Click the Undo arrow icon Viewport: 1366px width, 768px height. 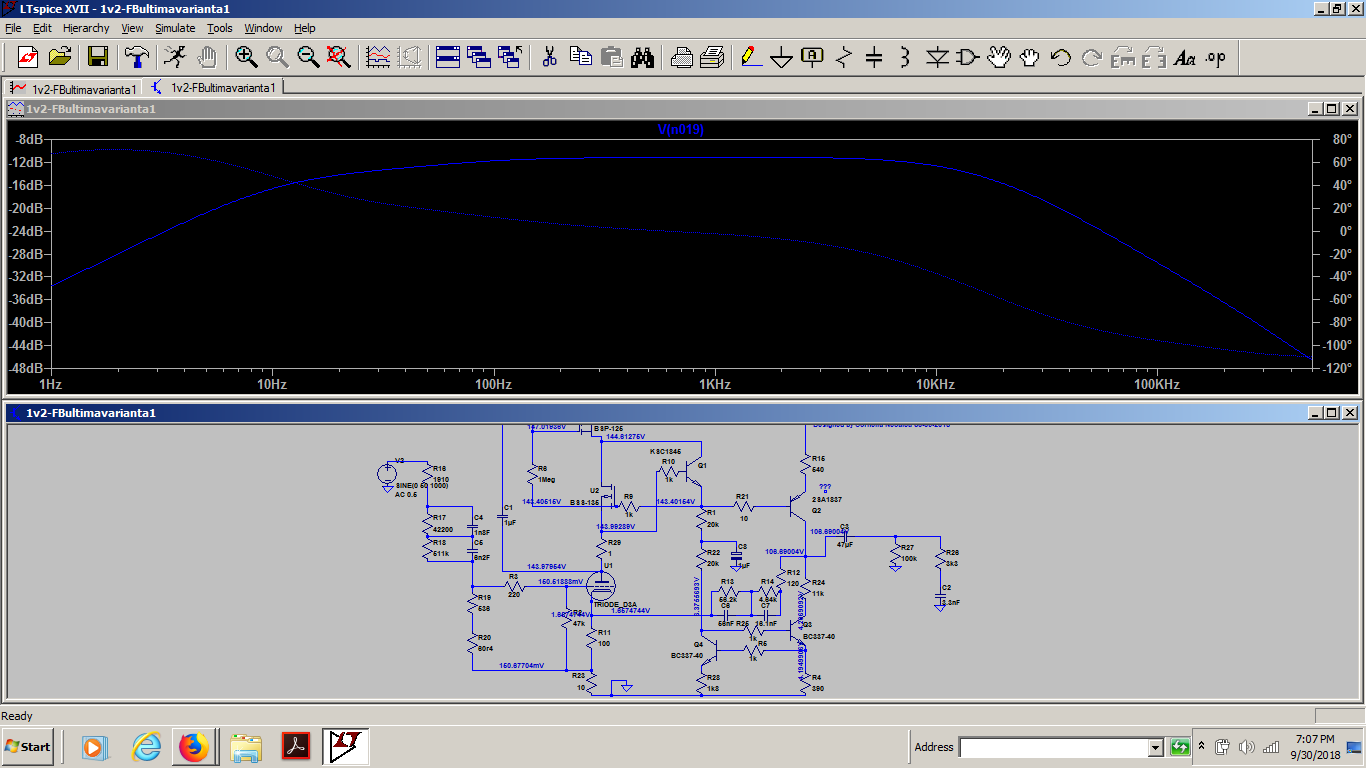point(1061,57)
